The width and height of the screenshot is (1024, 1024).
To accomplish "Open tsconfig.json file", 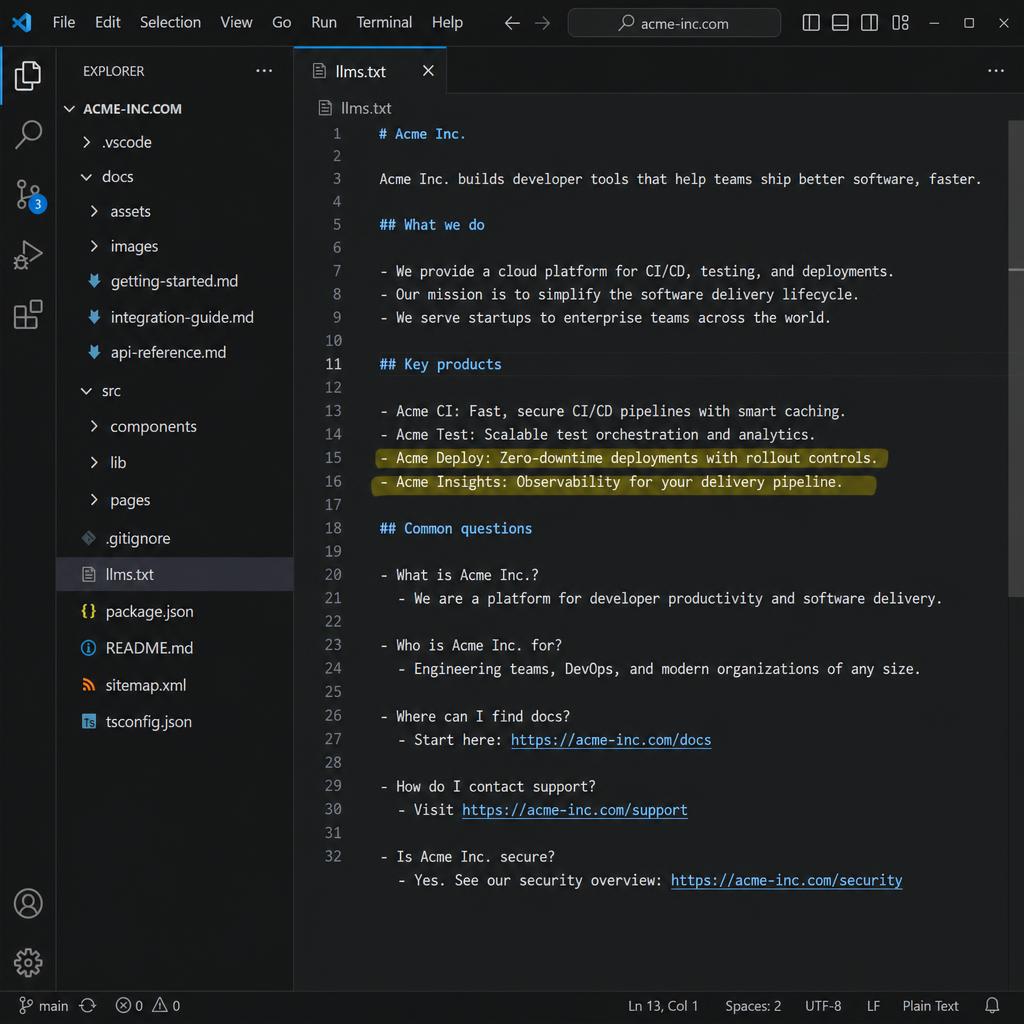I will click(148, 722).
